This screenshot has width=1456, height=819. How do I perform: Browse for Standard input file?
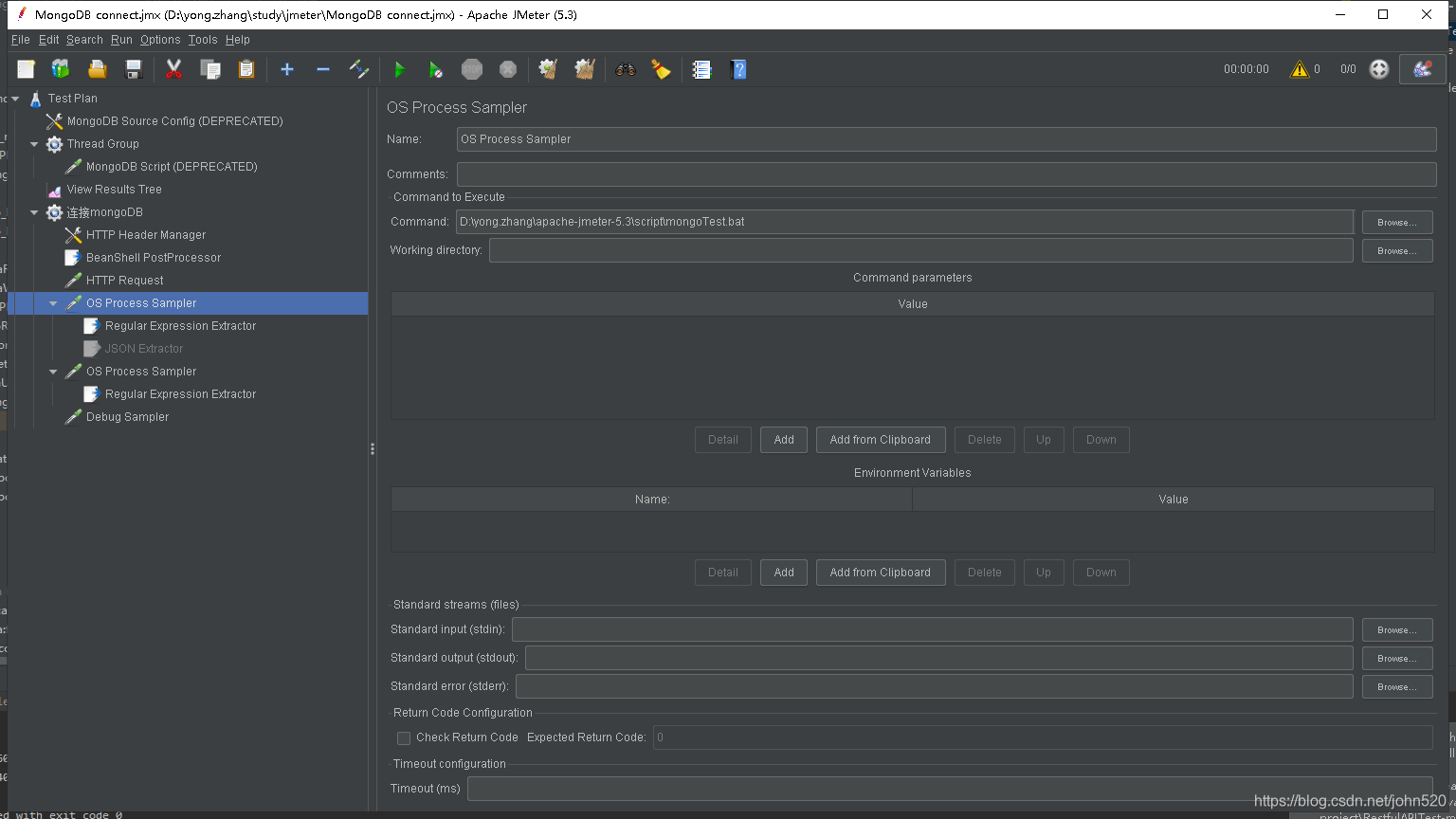[1397, 629]
